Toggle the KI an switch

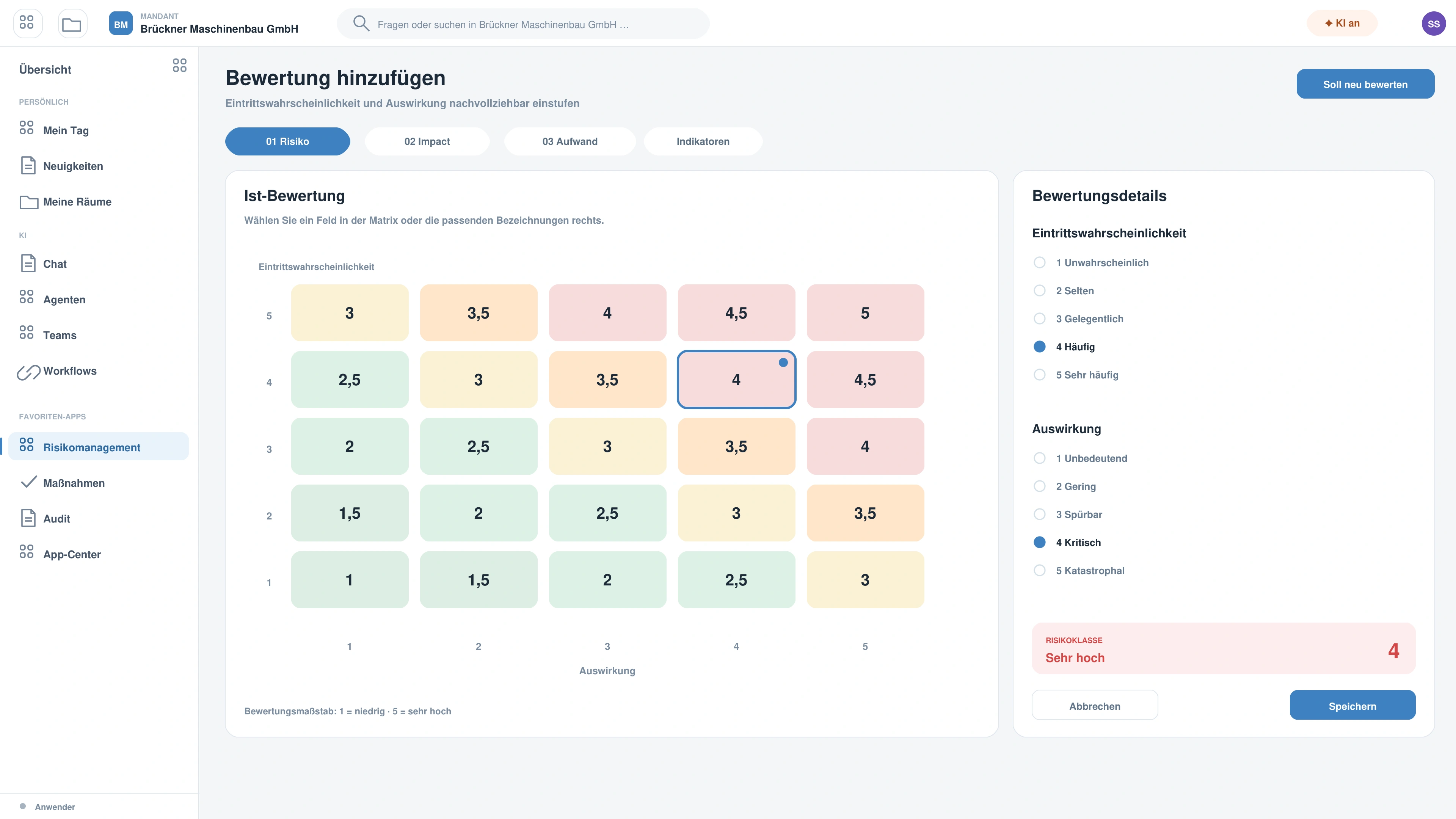(1342, 23)
